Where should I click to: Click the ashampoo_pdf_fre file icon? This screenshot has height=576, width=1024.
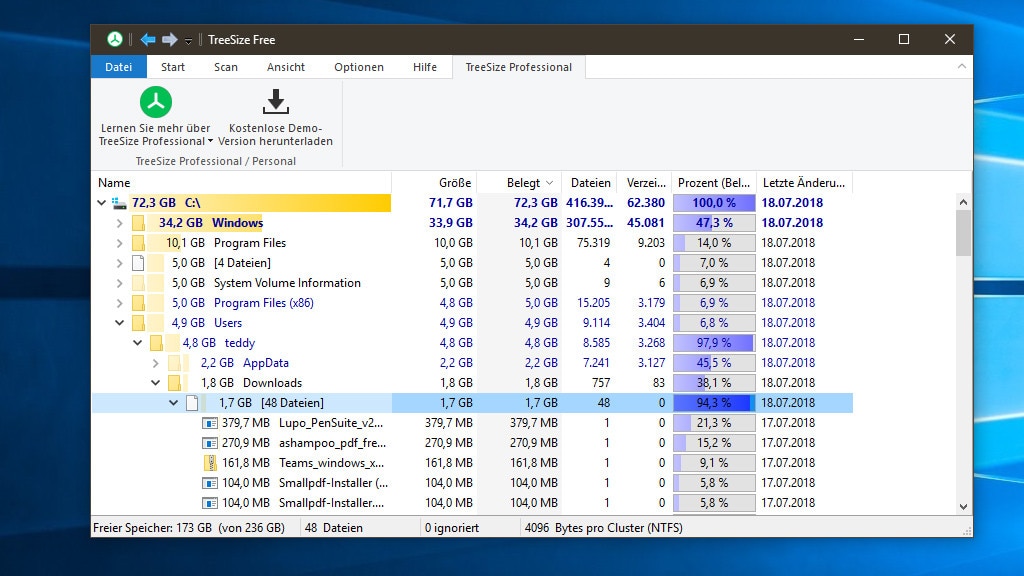210,443
